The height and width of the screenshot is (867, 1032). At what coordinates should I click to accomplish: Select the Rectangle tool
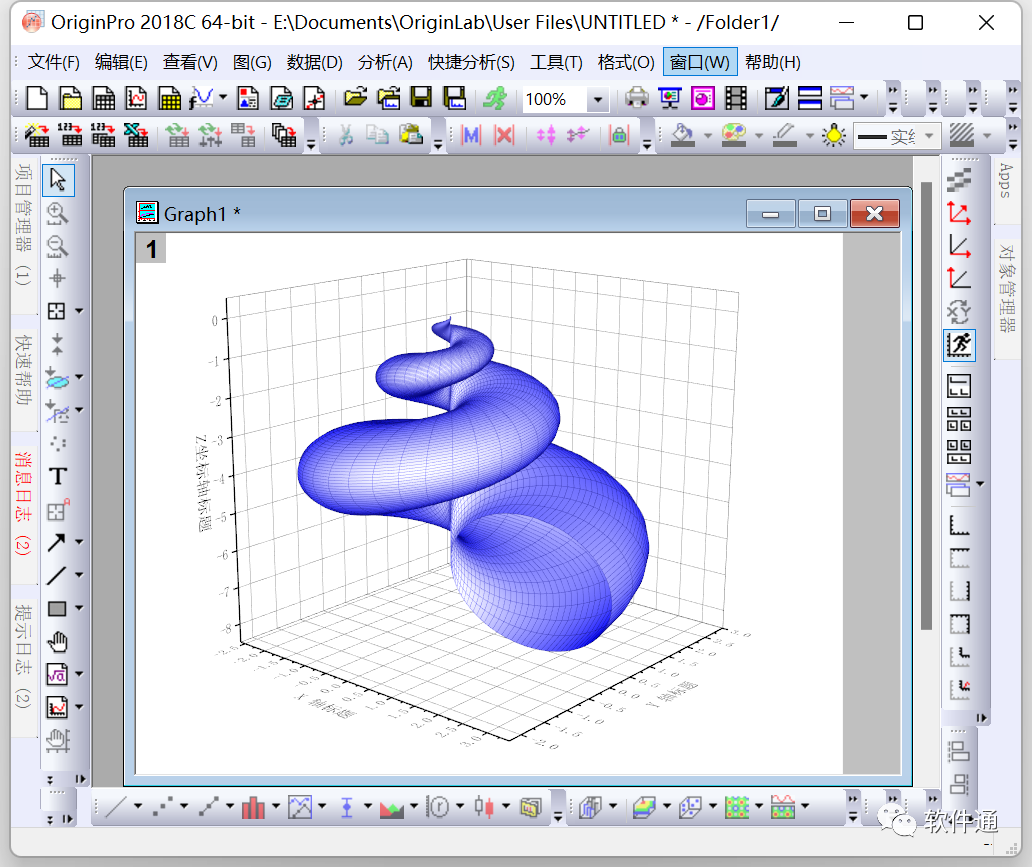[57, 609]
